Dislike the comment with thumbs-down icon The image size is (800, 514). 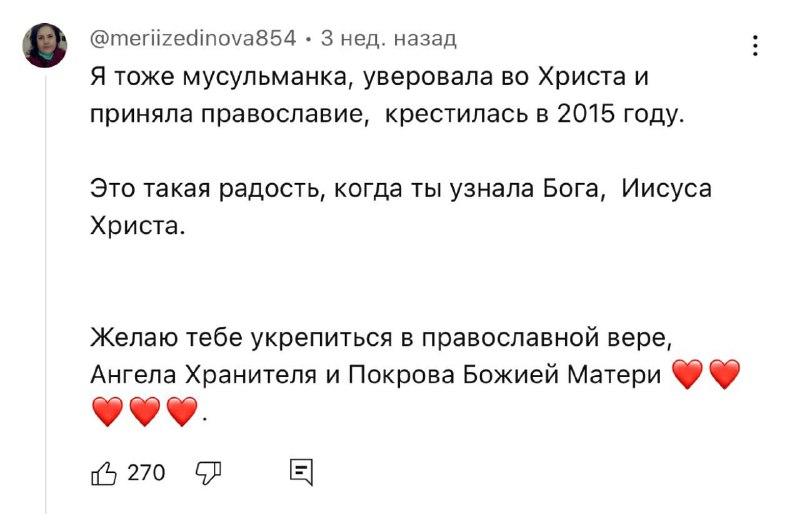pyautogui.click(x=209, y=473)
